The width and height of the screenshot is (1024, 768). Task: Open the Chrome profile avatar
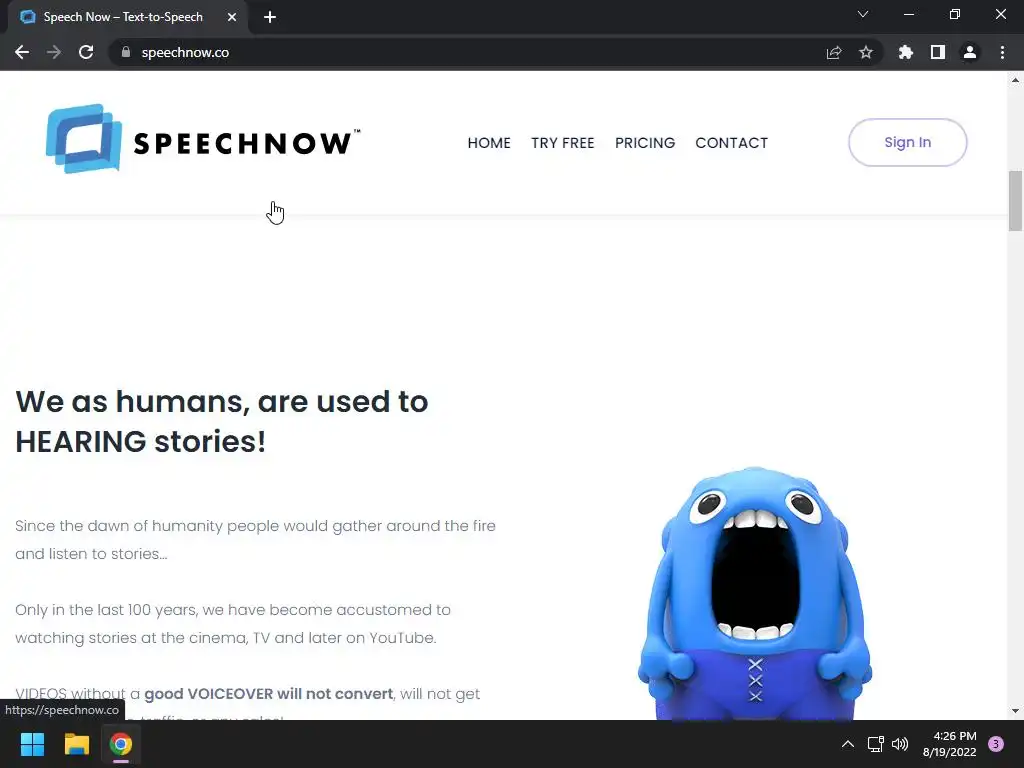(970, 52)
